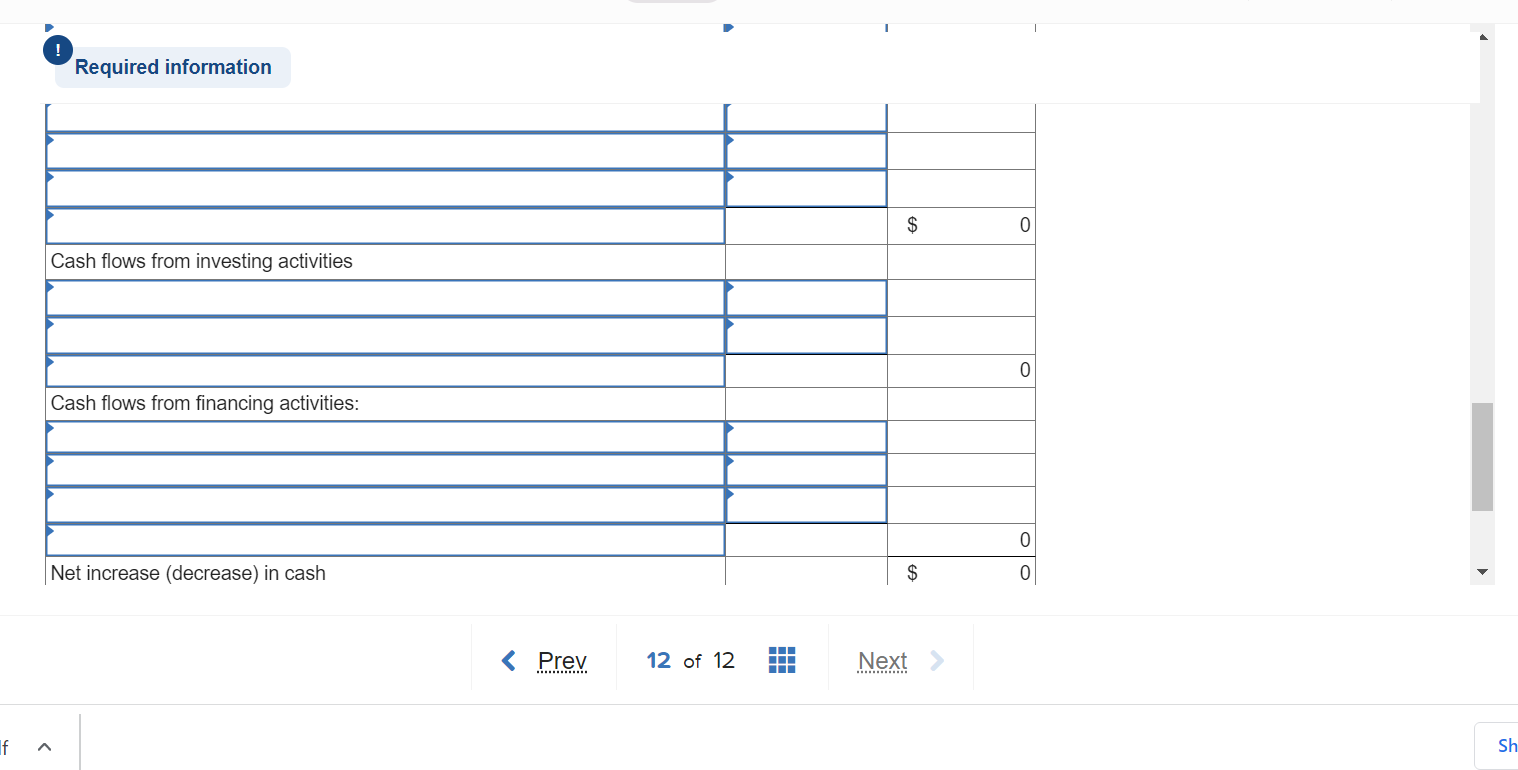The image size is (1518, 770).
Task: Collapse the bottom panel using the upward chevron
Action: (x=44, y=745)
